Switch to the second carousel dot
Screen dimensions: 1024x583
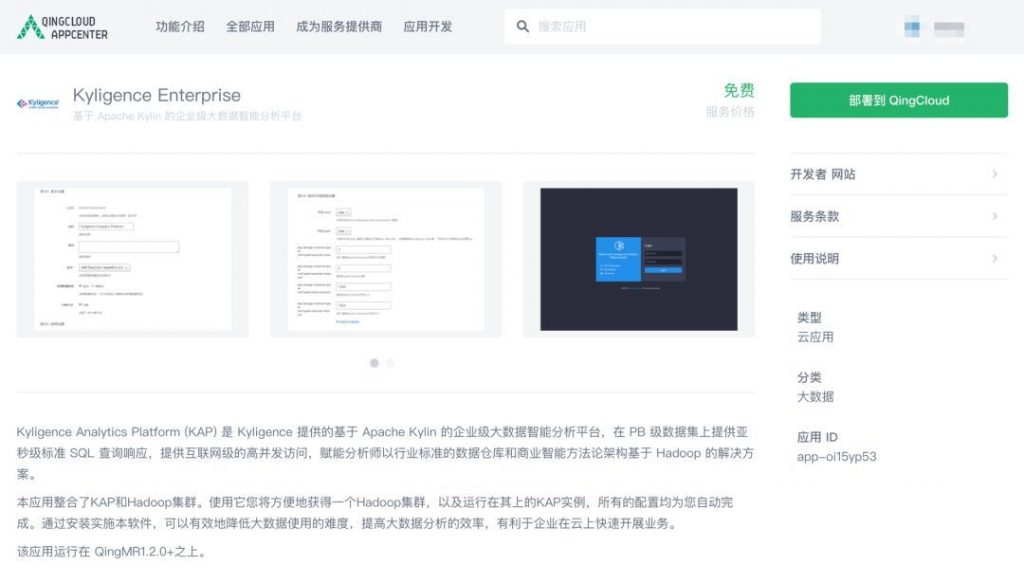coord(390,363)
